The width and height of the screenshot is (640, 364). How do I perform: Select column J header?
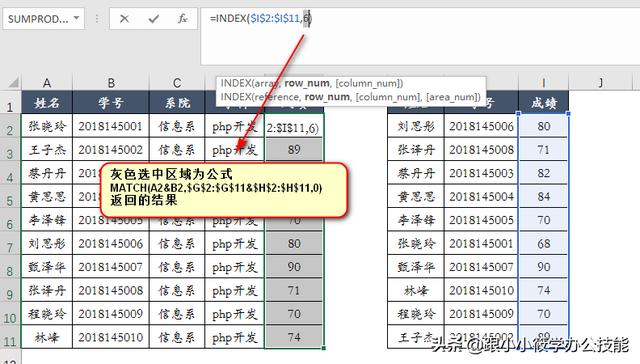tap(600, 83)
